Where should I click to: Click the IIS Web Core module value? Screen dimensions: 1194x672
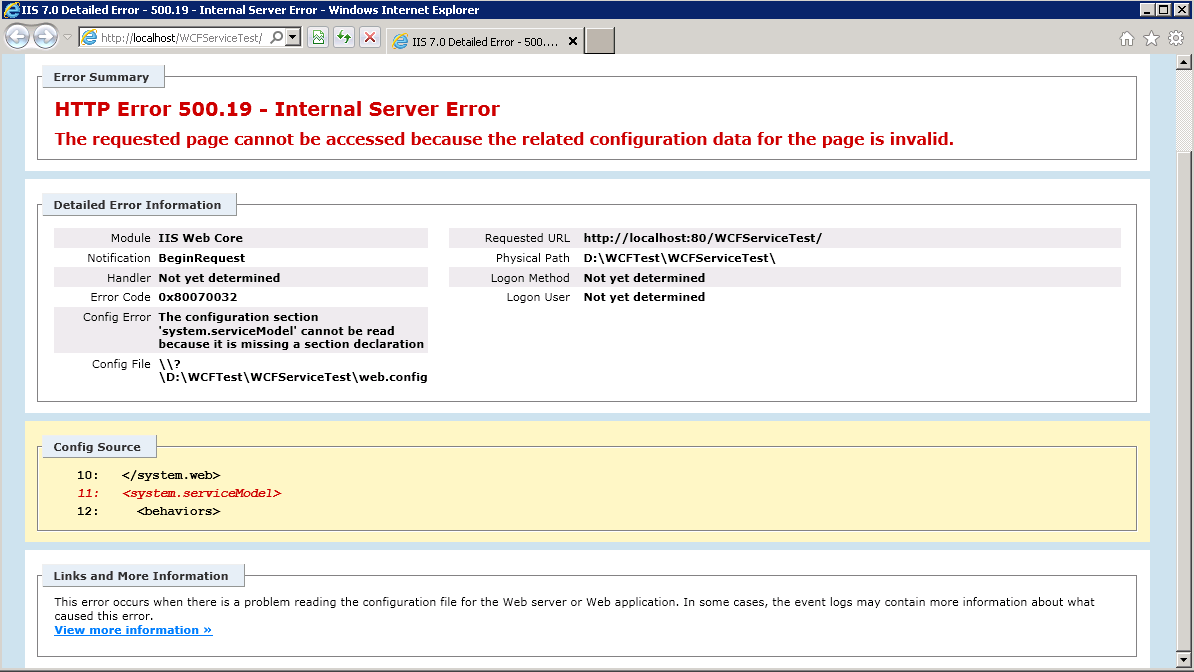tap(200, 238)
